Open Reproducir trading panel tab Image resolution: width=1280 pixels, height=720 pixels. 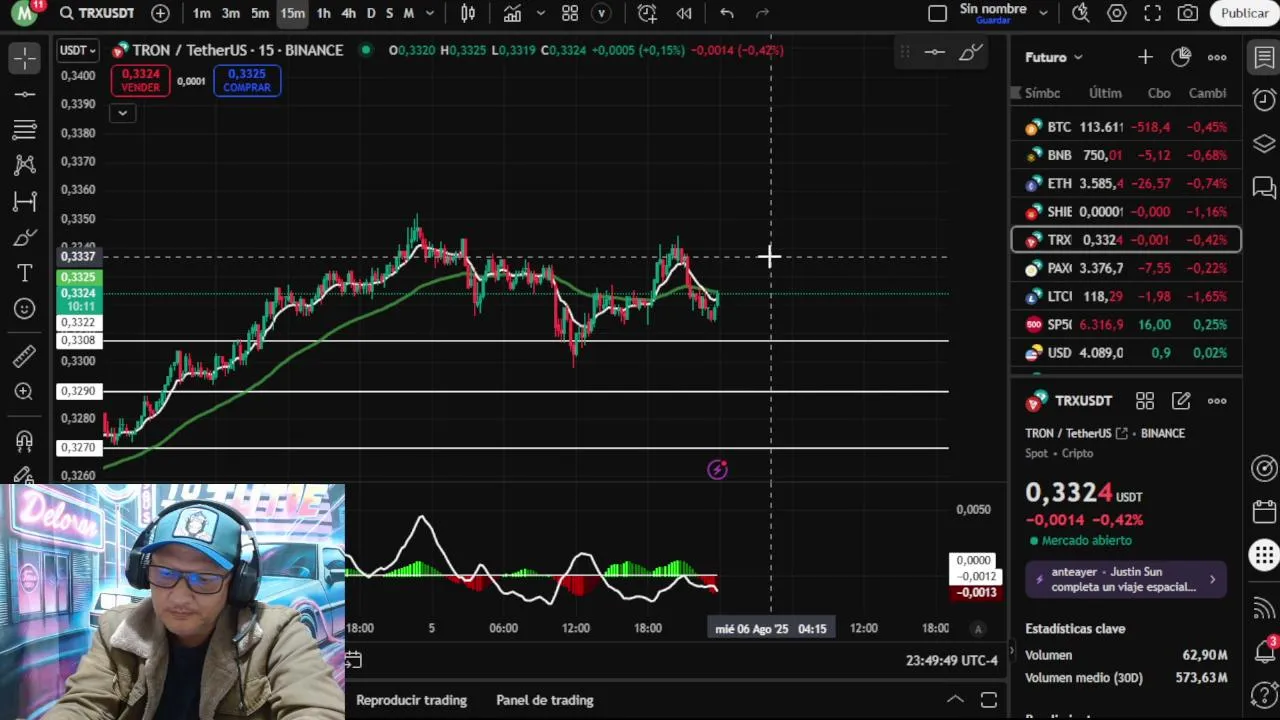(411, 700)
